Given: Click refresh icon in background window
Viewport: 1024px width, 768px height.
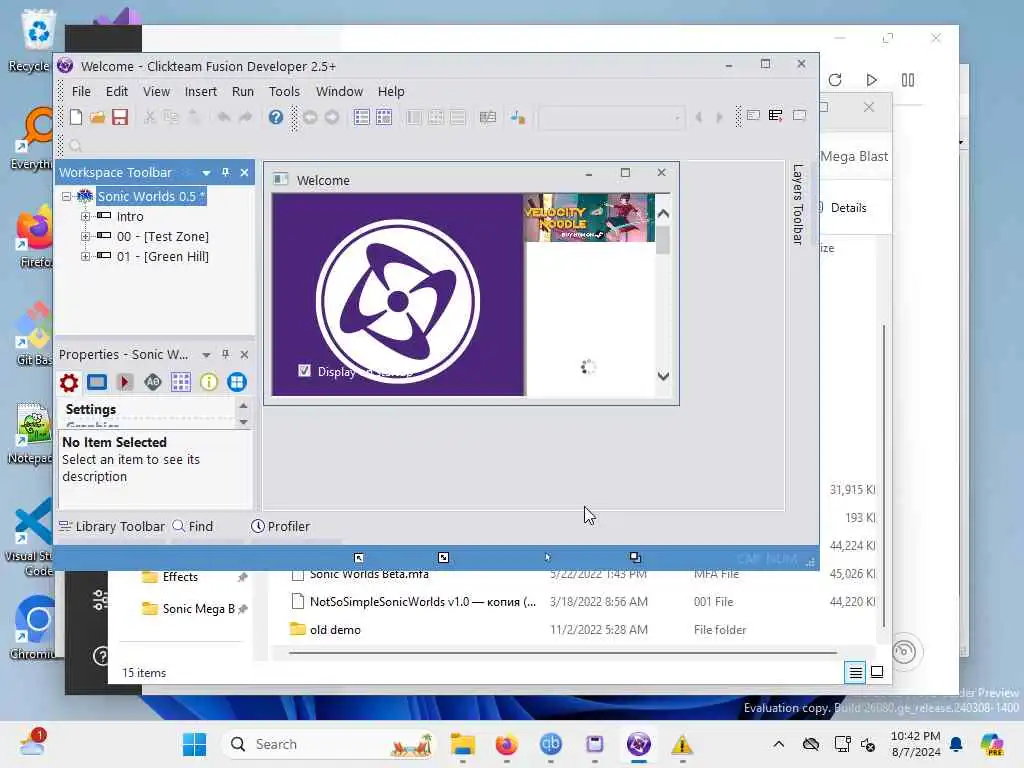Looking at the screenshot, I should coord(835,80).
